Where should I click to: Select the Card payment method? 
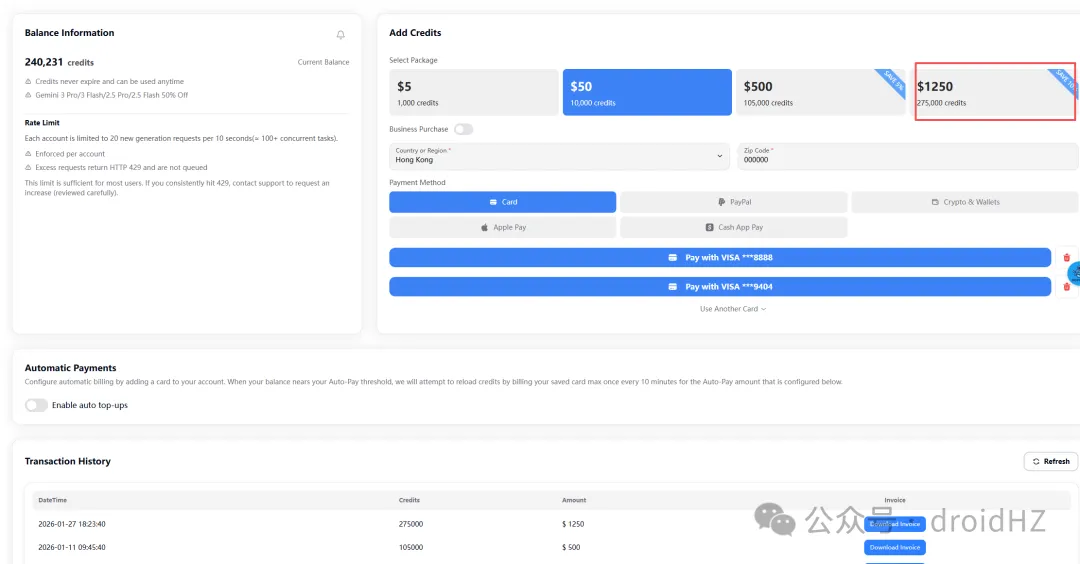502,202
